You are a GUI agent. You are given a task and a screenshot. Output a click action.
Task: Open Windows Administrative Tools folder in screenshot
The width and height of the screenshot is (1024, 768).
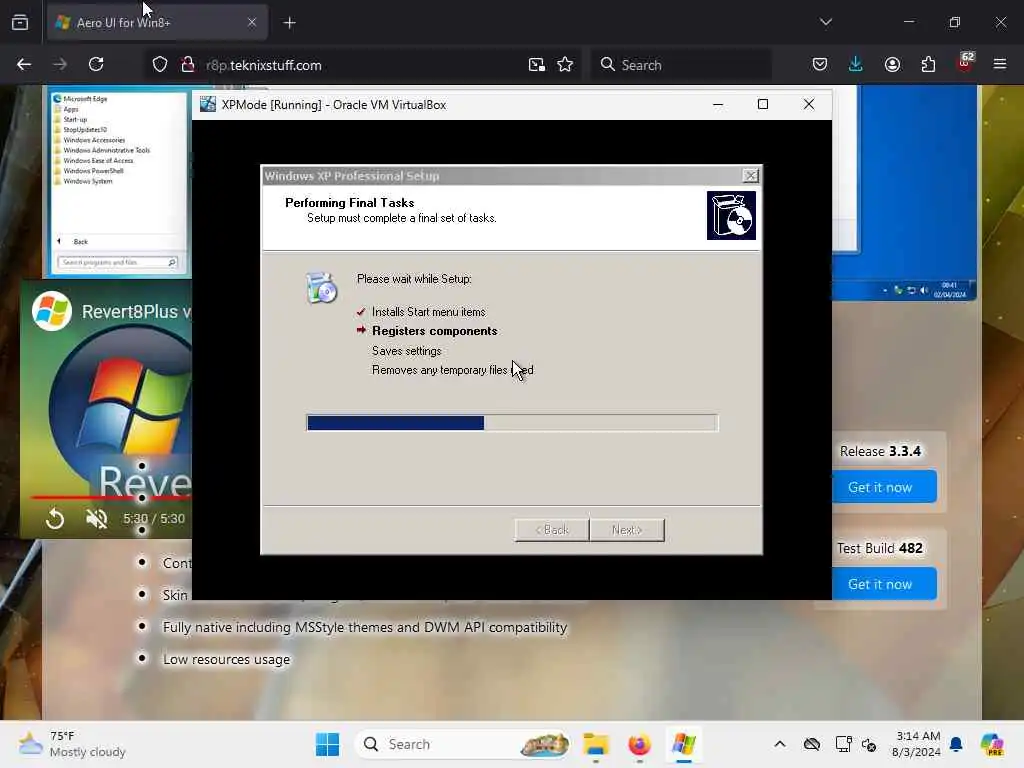point(106,150)
